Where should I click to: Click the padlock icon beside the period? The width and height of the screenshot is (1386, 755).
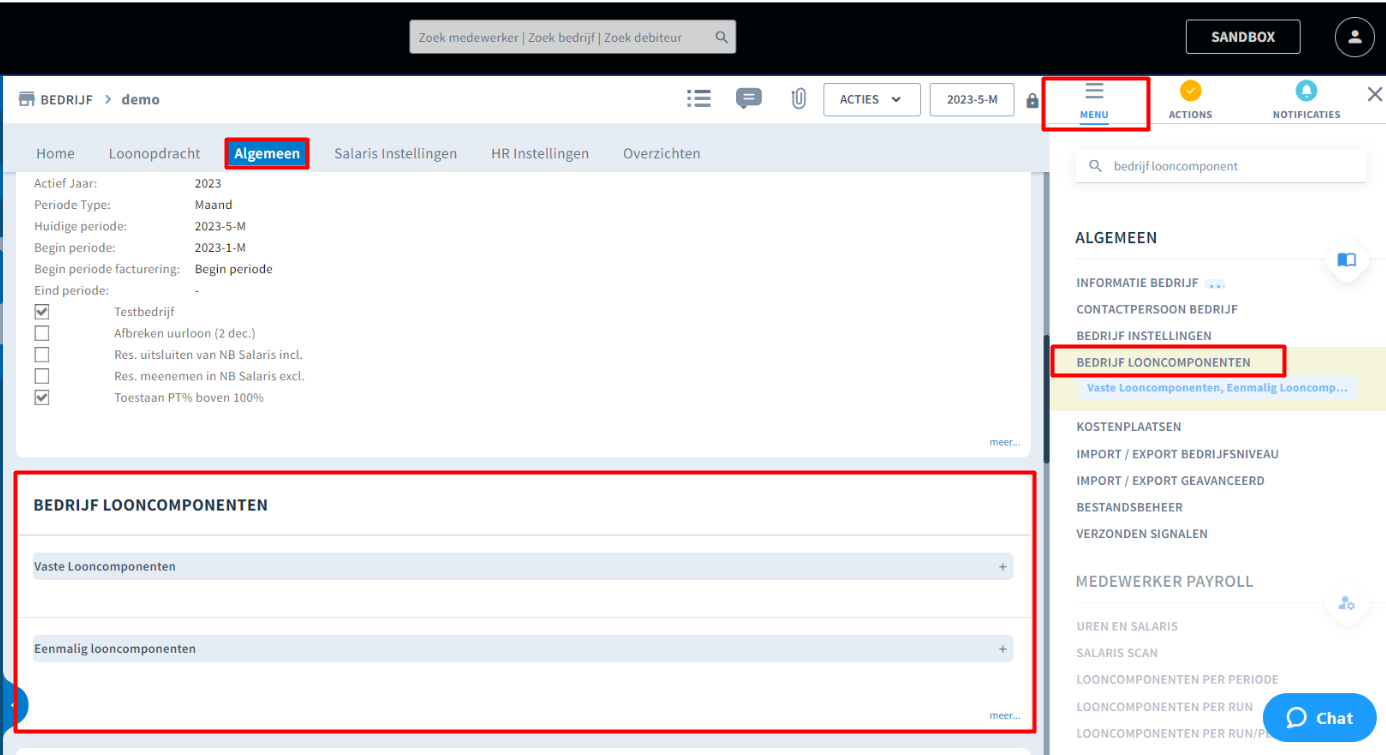pos(1032,101)
